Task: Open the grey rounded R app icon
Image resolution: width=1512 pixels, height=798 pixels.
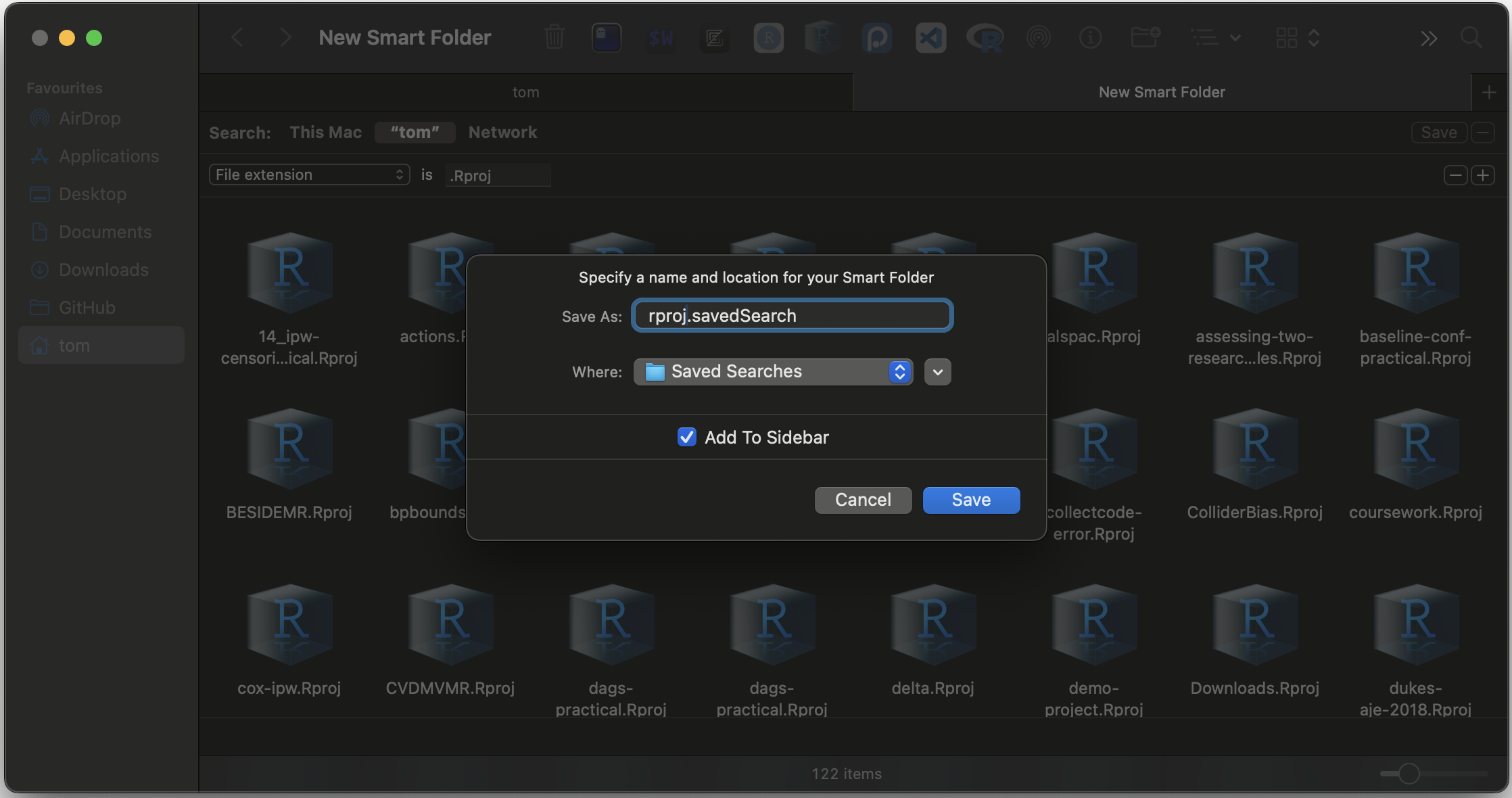Action: coord(769,38)
